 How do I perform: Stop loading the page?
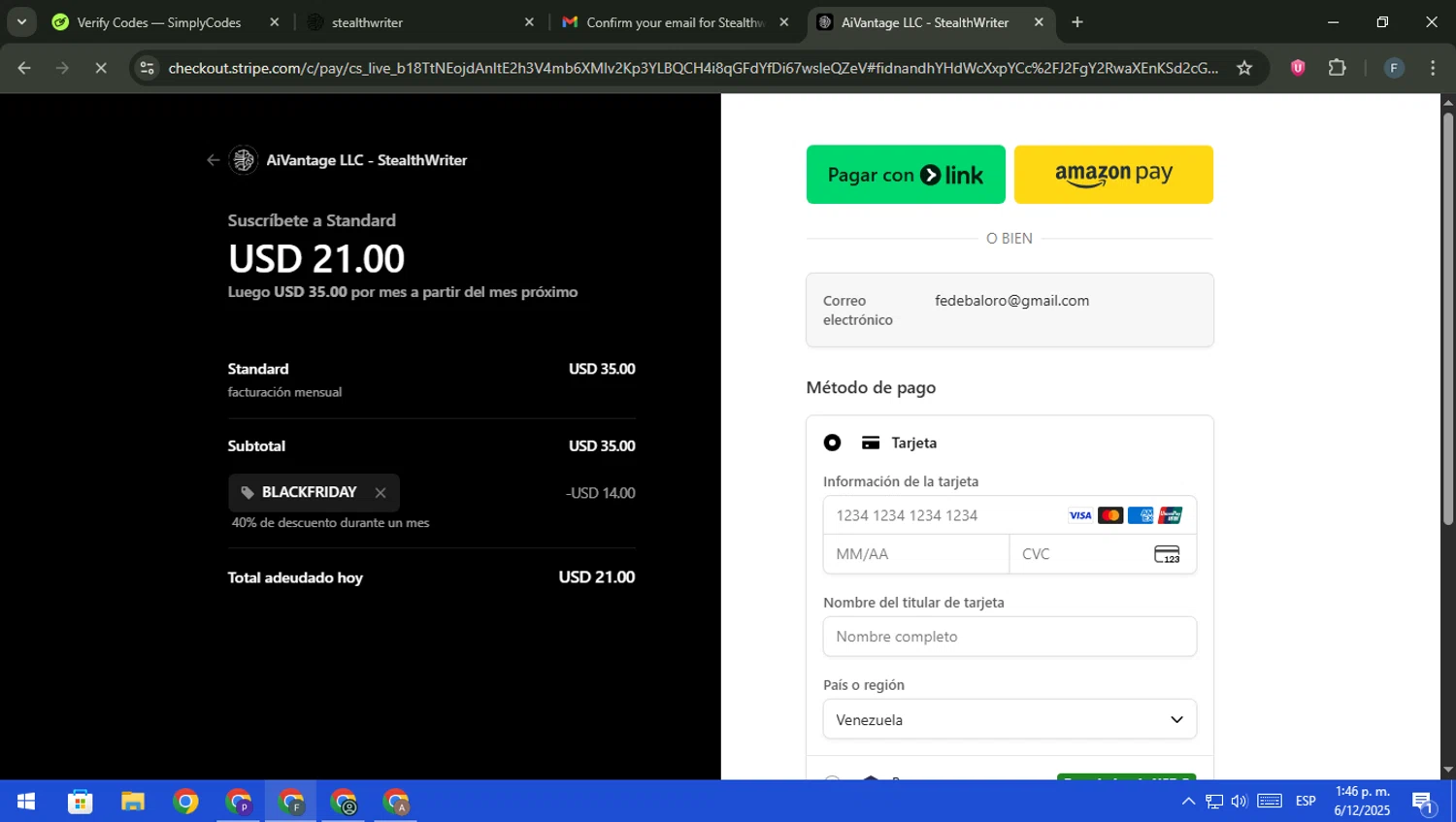pyautogui.click(x=101, y=68)
